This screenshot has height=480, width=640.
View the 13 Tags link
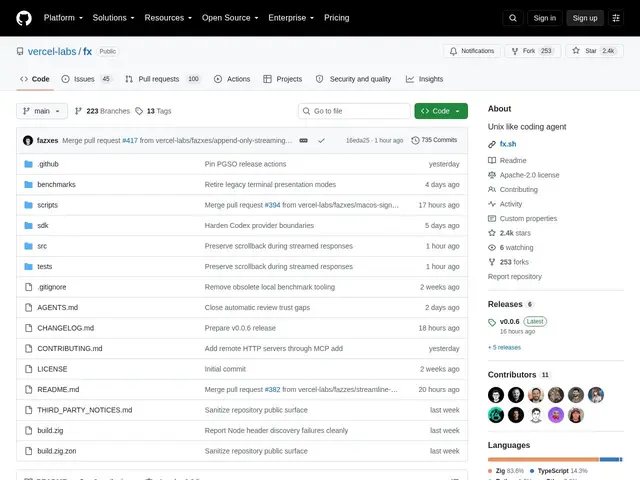(x=153, y=111)
